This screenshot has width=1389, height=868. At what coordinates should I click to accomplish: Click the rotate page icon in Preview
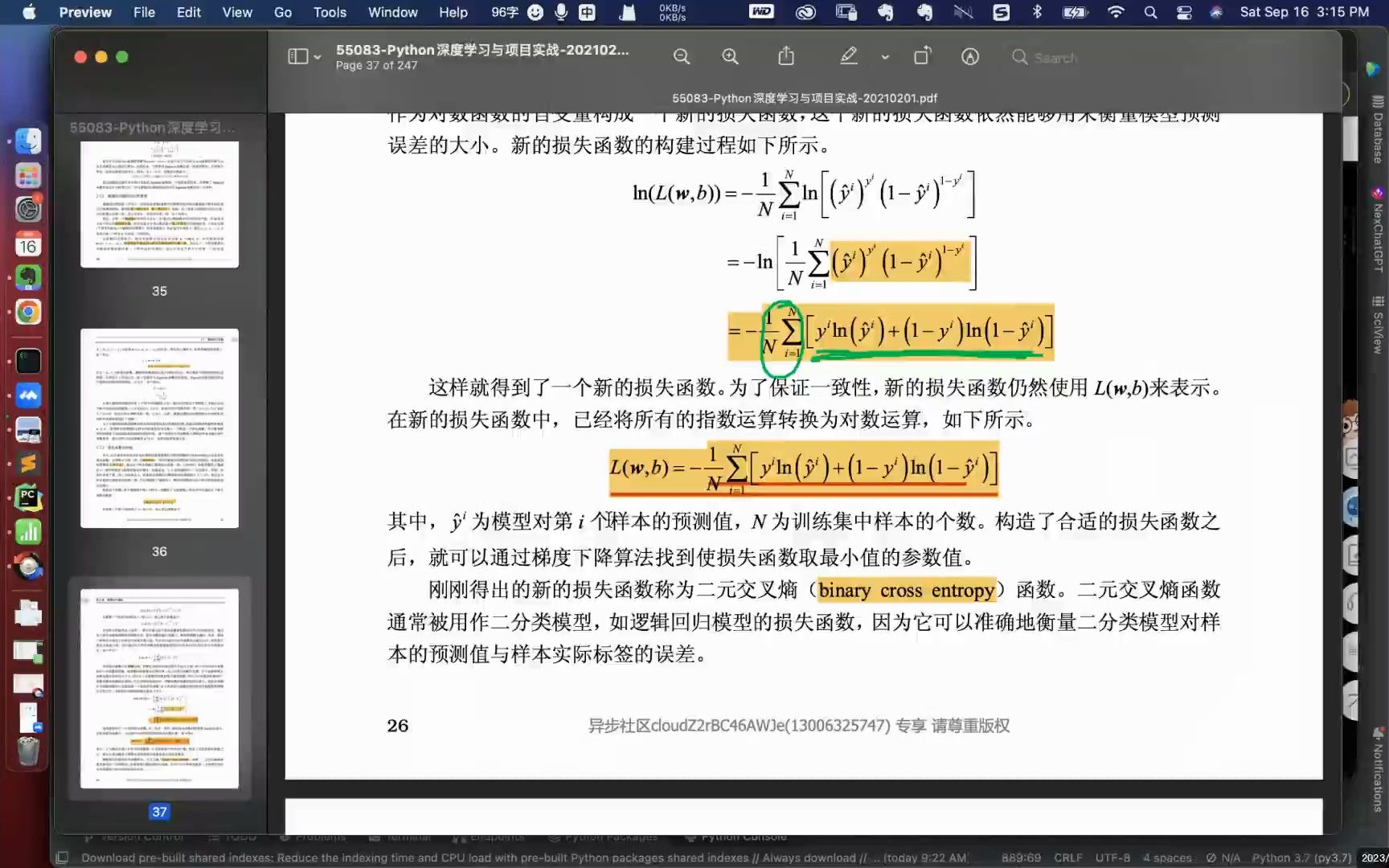pyautogui.click(x=922, y=56)
